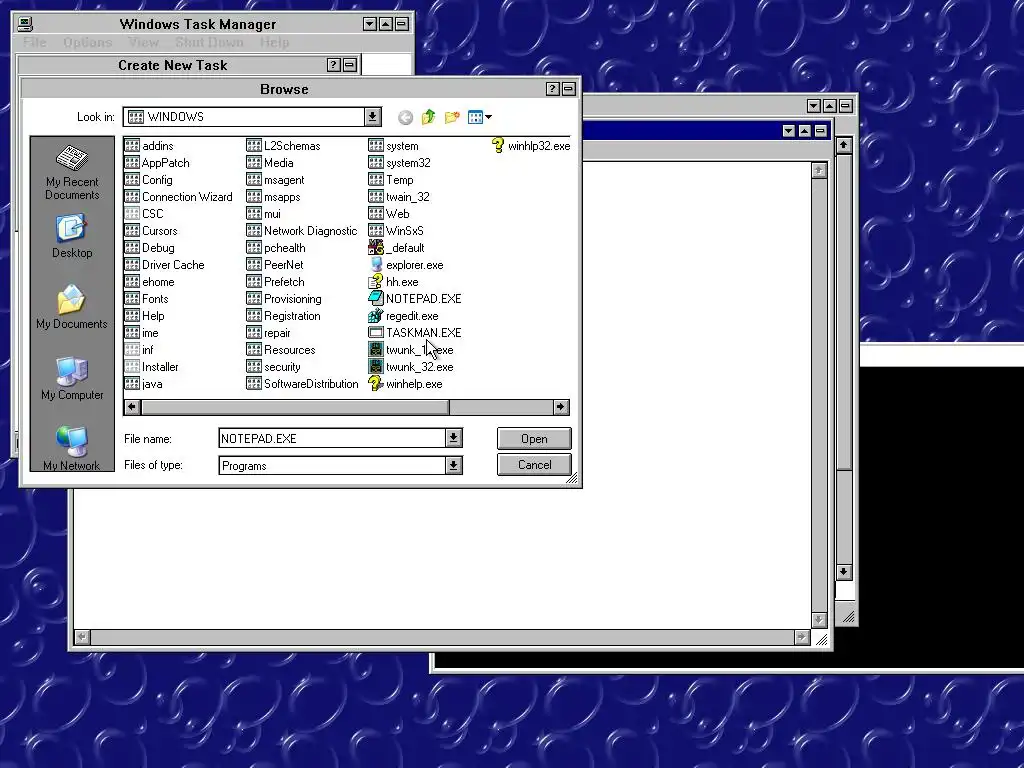Click the file list right scroll arrow
Viewport: 1024px width, 768px height.
560,407
